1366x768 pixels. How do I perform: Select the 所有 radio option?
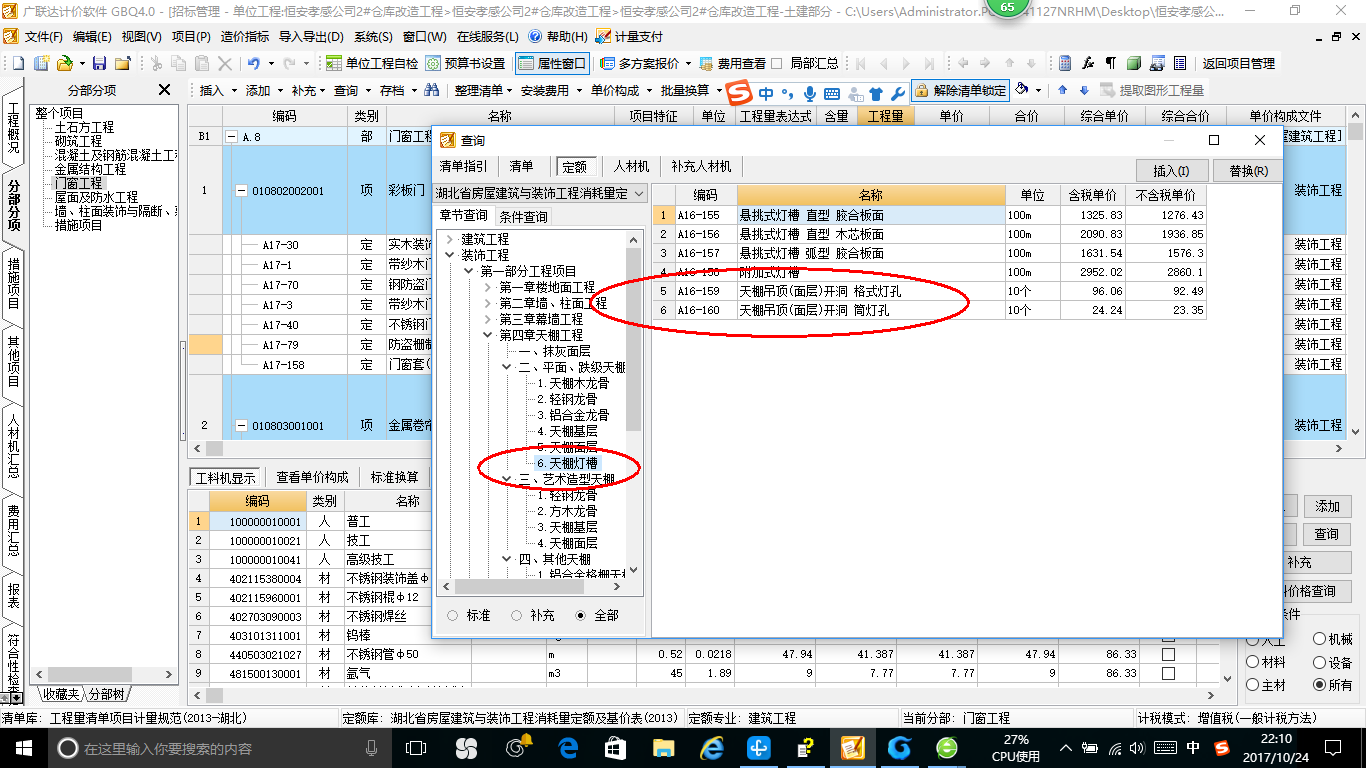1320,685
